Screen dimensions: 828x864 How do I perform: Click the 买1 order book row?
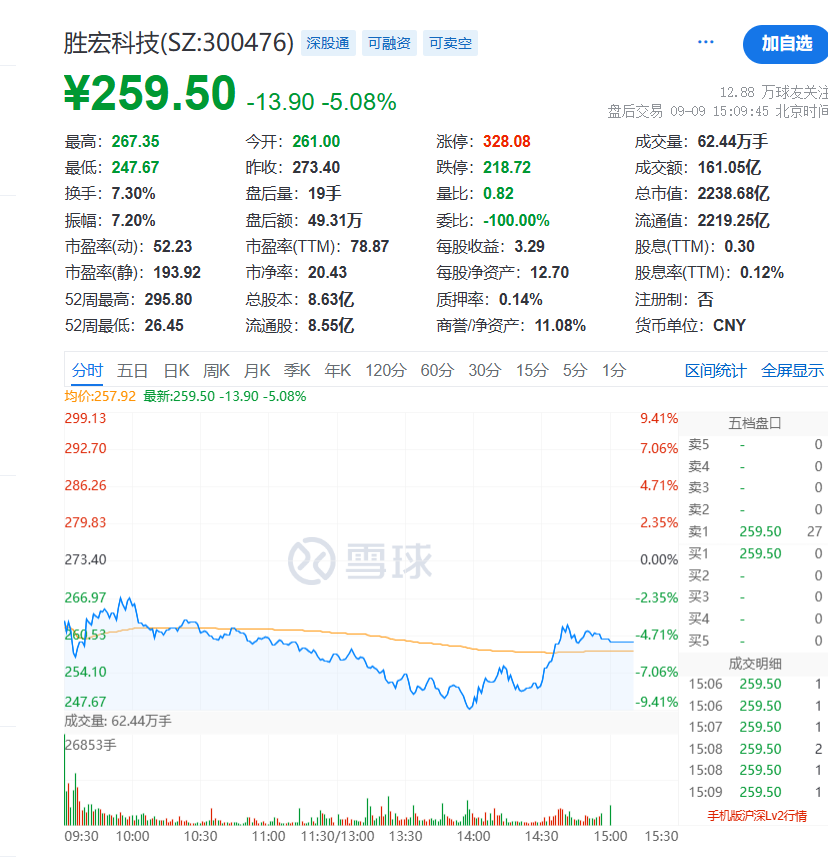click(x=755, y=553)
